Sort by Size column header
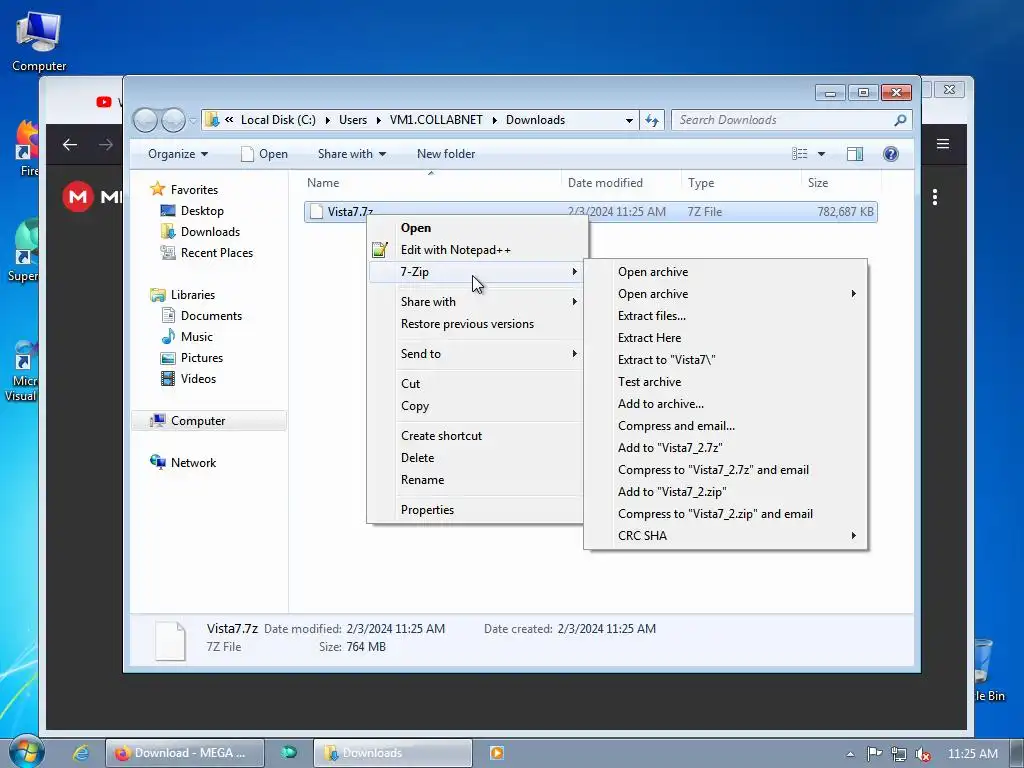Image resolution: width=1024 pixels, height=768 pixels. point(818,183)
